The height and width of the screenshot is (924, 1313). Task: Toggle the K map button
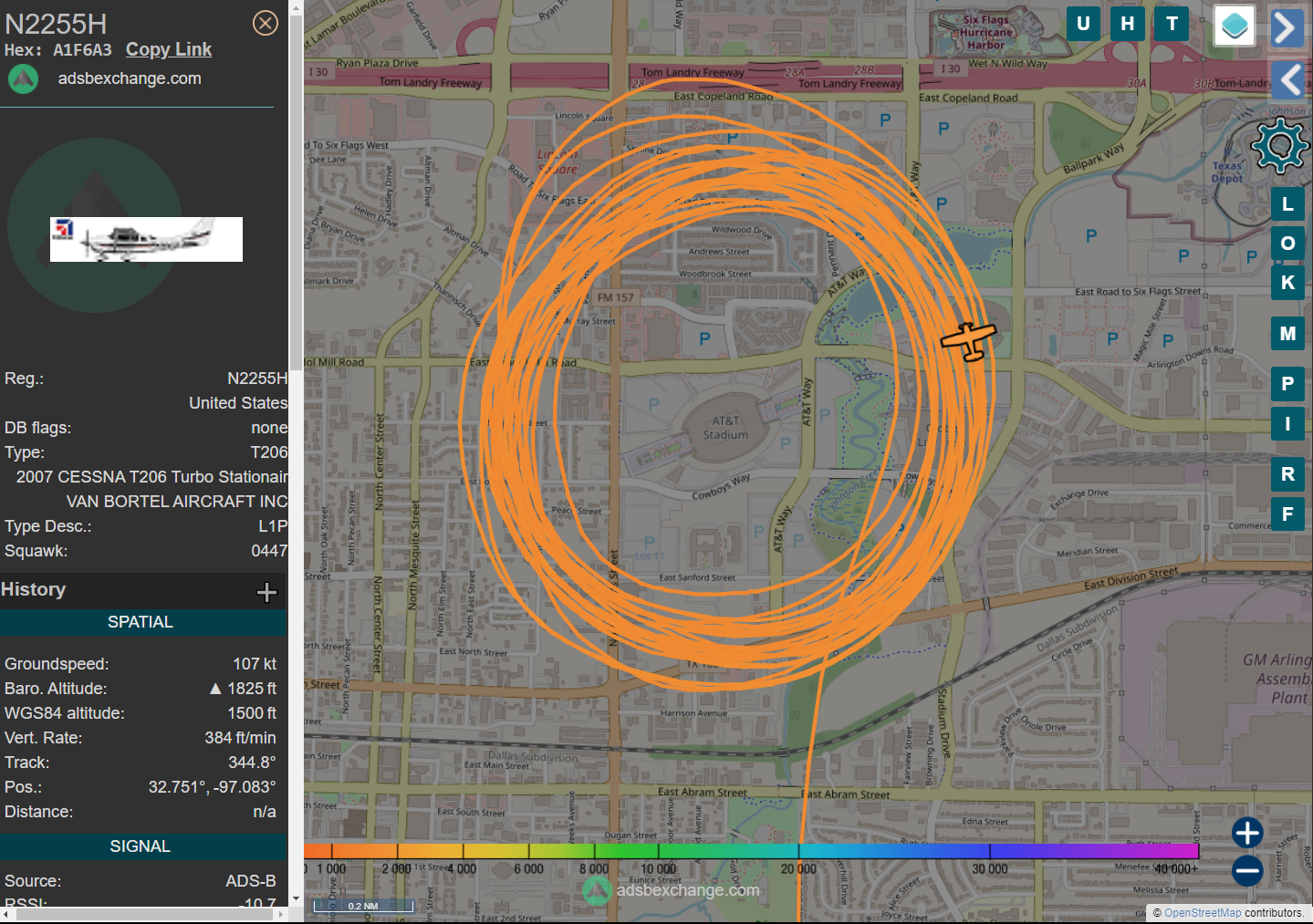click(1287, 283)
